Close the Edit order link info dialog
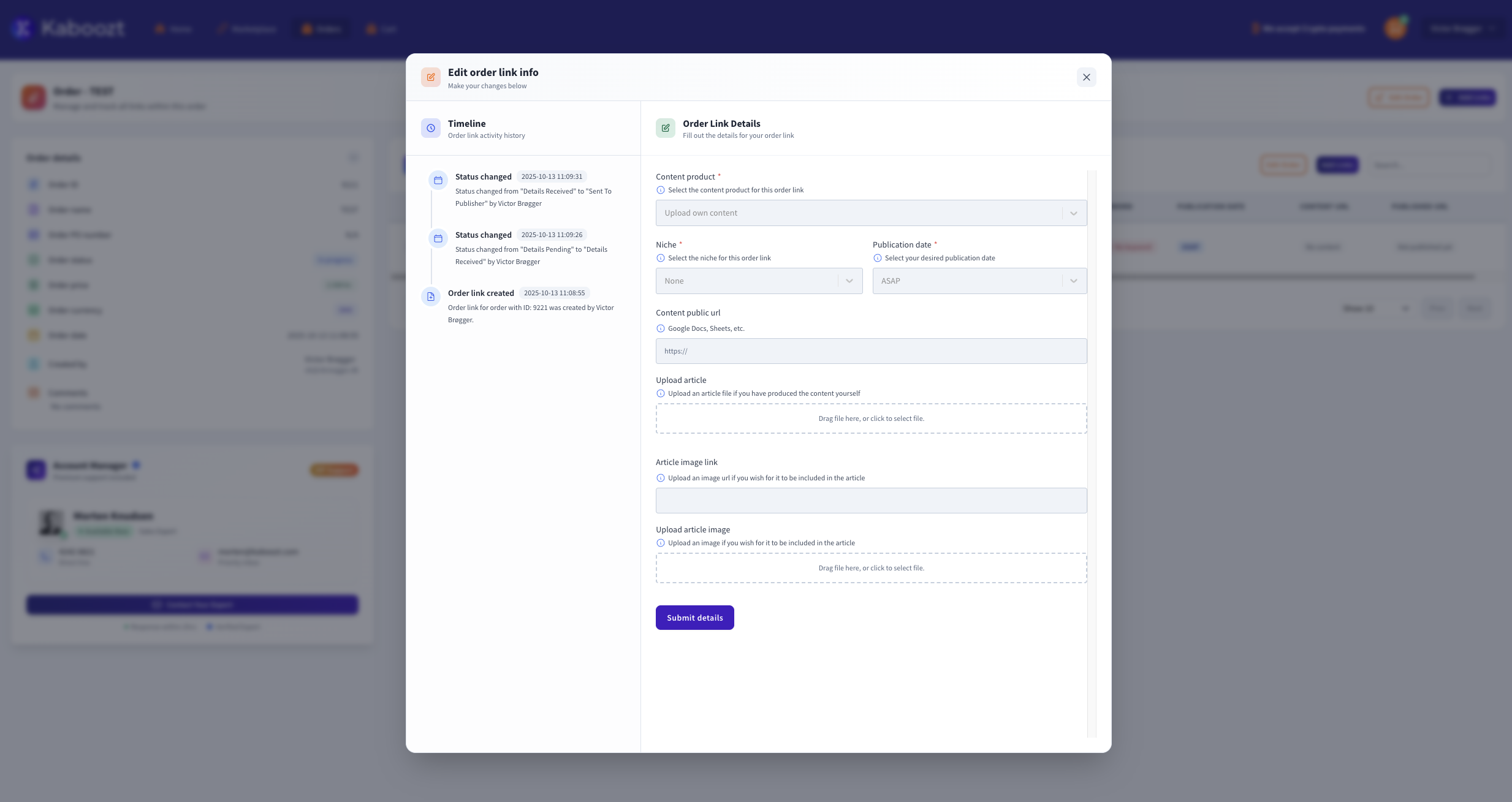The image size is (1512, 802). (x=1085, y=77)
